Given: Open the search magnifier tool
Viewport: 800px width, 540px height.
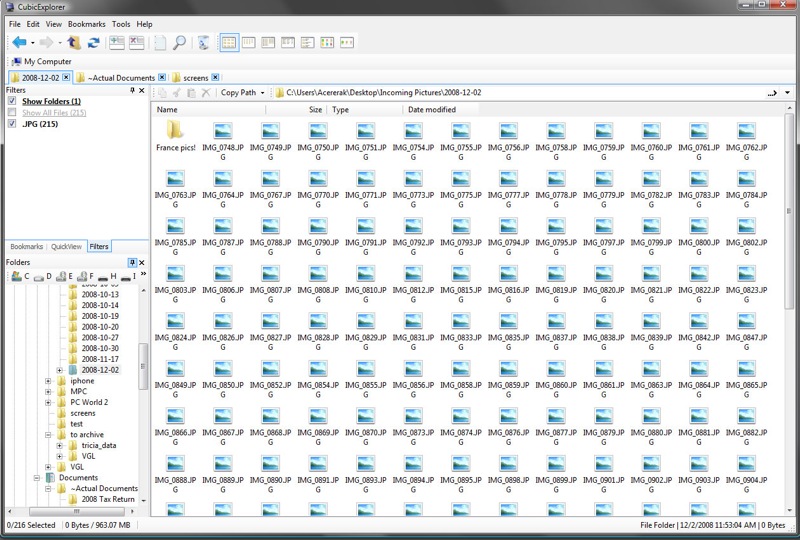Looking at the screenshot, I should point(179,42).
